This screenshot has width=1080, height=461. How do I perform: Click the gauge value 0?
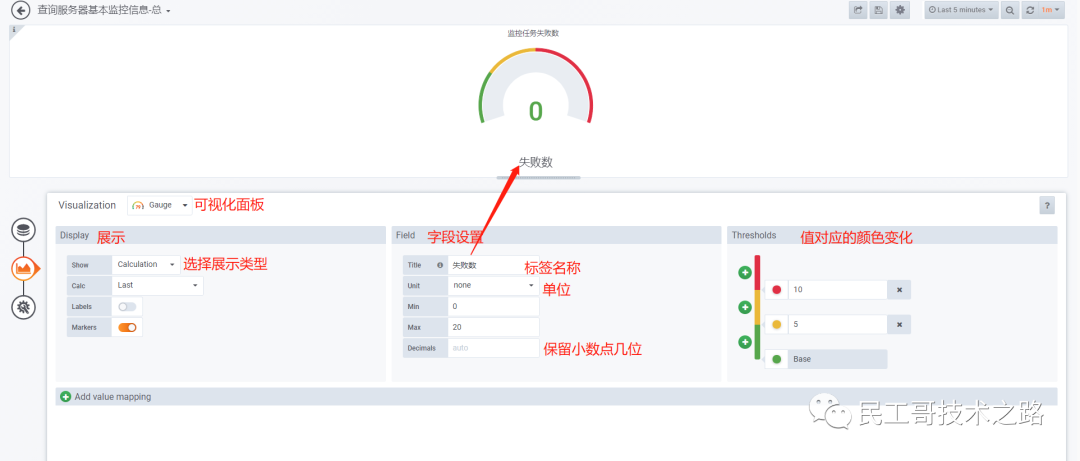(535, 112)
